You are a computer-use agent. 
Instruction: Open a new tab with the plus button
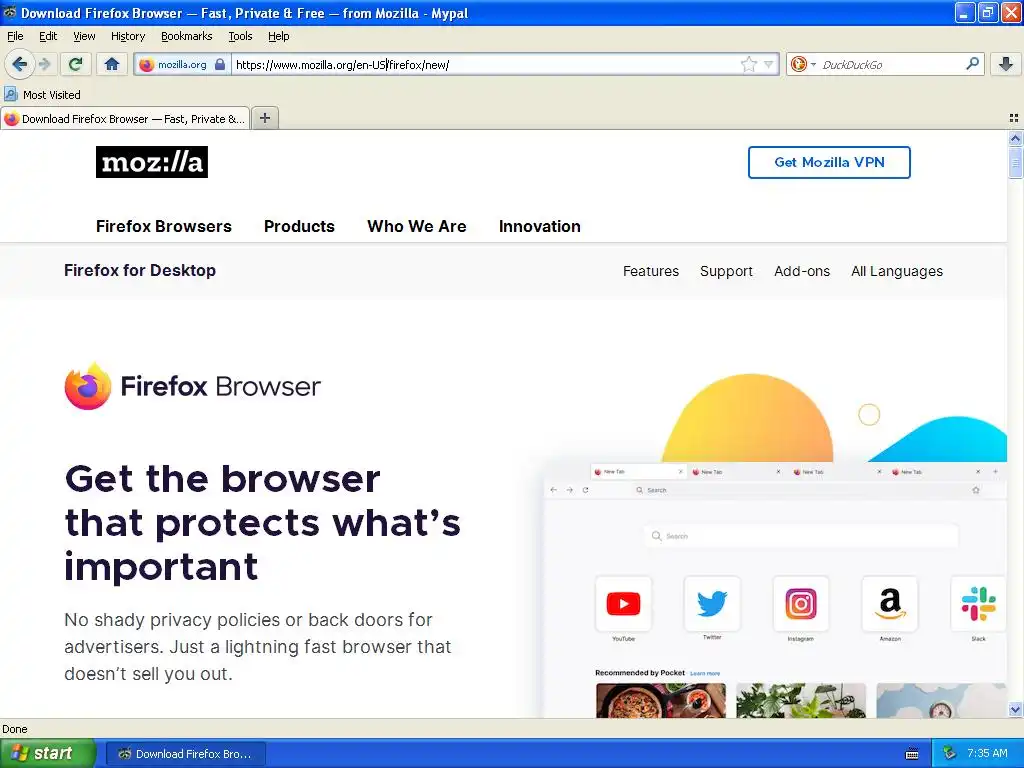tap(265, 118)
